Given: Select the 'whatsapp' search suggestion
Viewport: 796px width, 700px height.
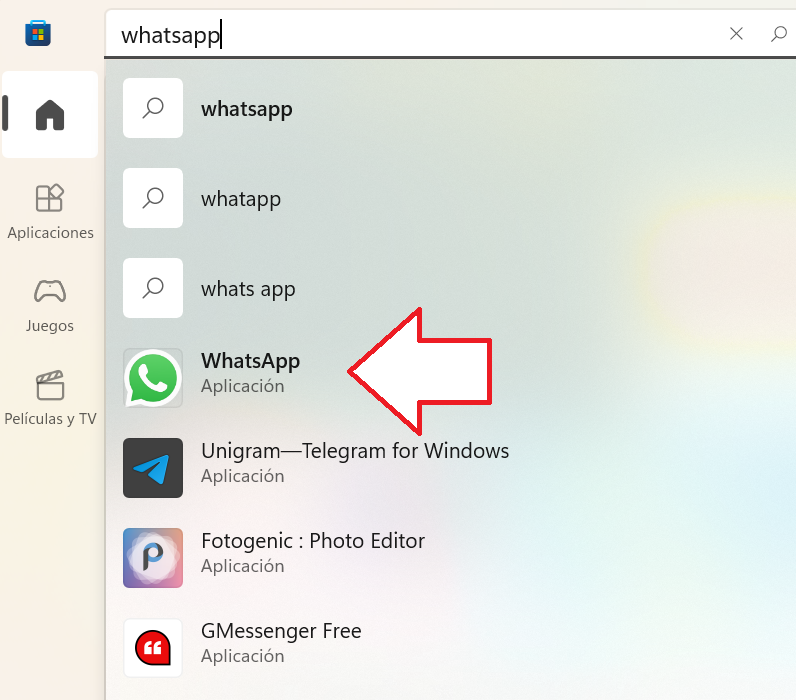Looking at the screenshot, I should 247,109.
